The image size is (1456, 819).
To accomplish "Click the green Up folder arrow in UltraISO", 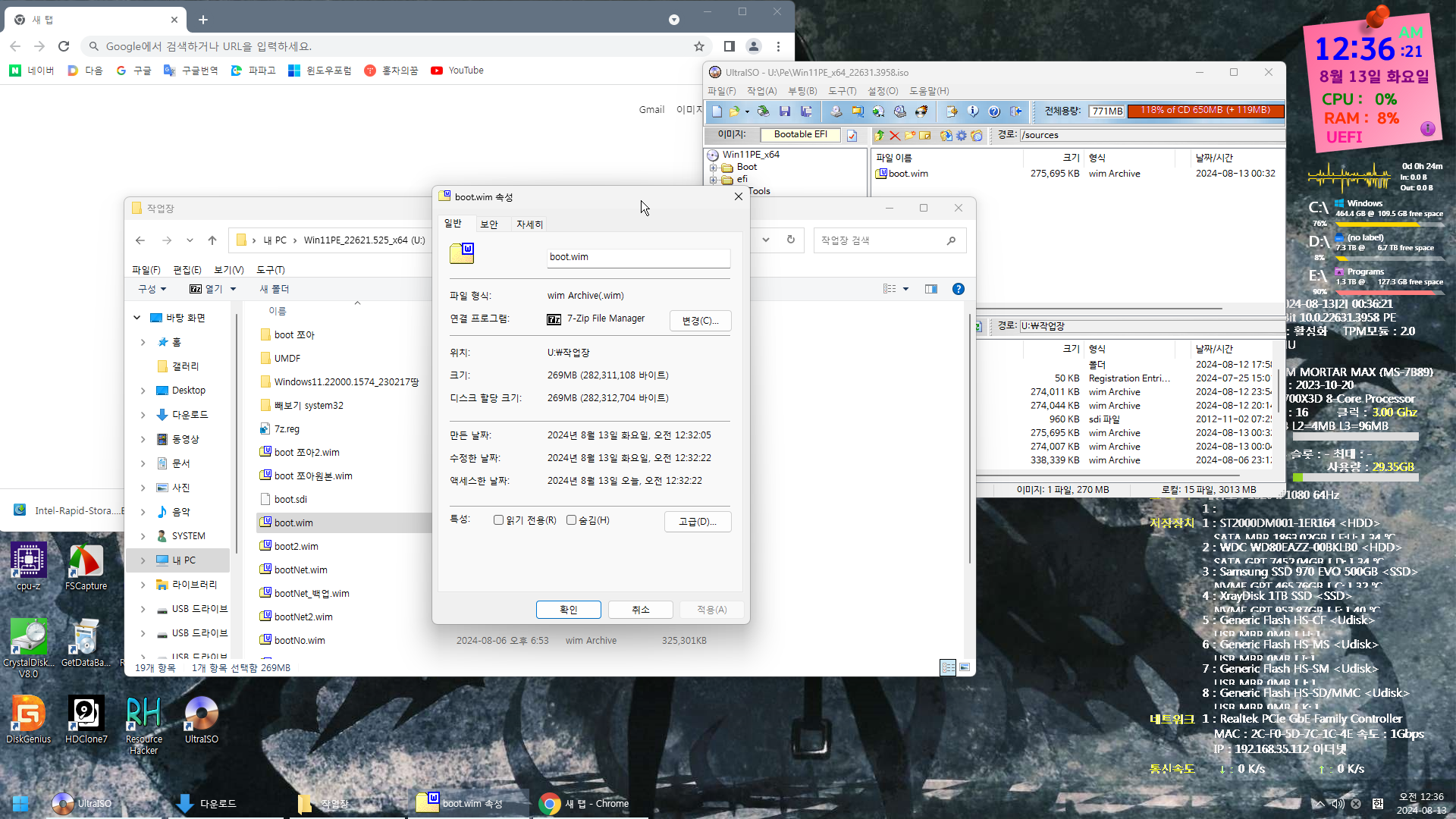I will [x=880, y=135].
